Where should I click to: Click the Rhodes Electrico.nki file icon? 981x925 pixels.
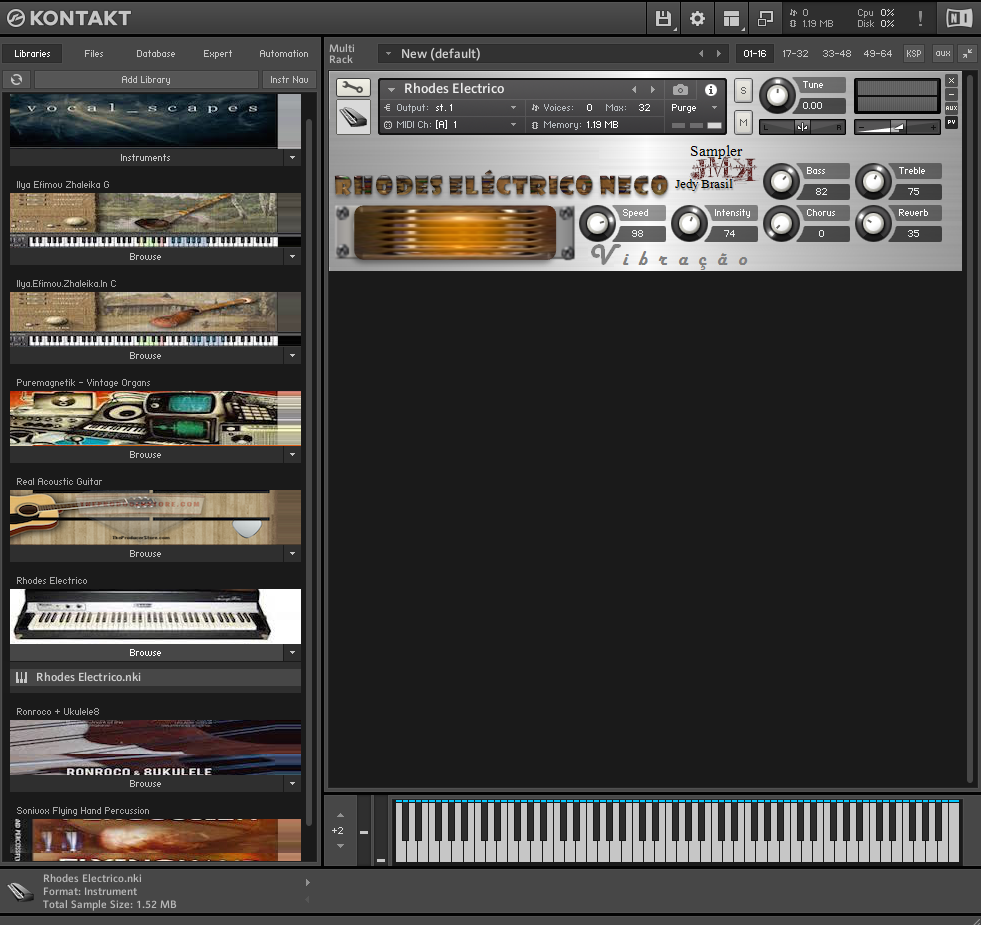click(x=22, y=677)
